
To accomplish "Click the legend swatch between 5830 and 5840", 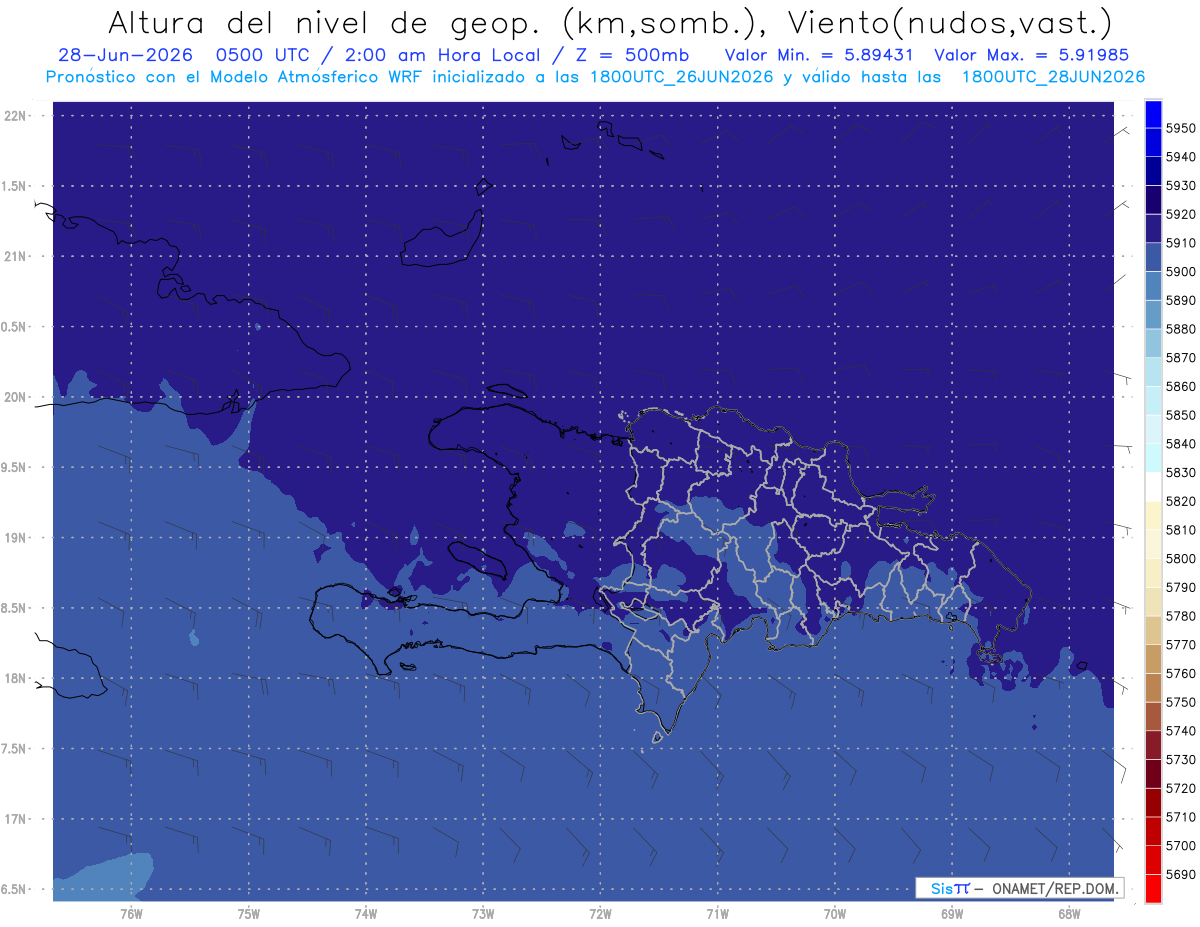I will point(1152,458).
